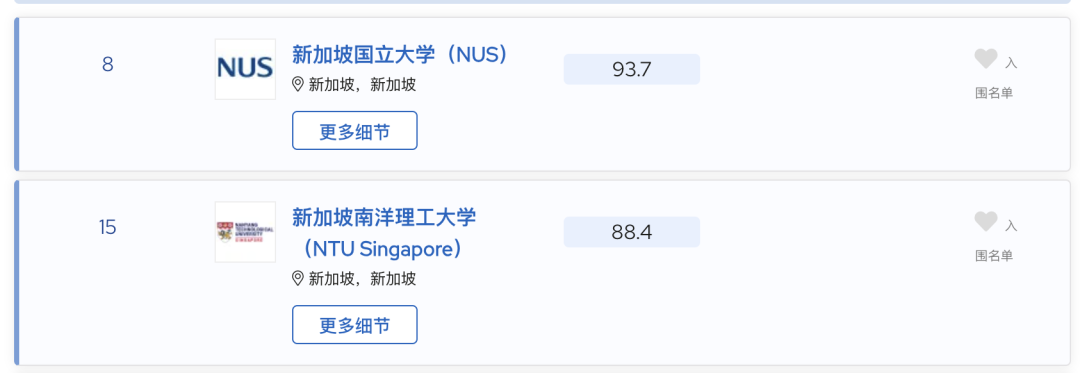Click rank number 8
Viewport: 1080px width, 373px height.
[x=107, y=65]
